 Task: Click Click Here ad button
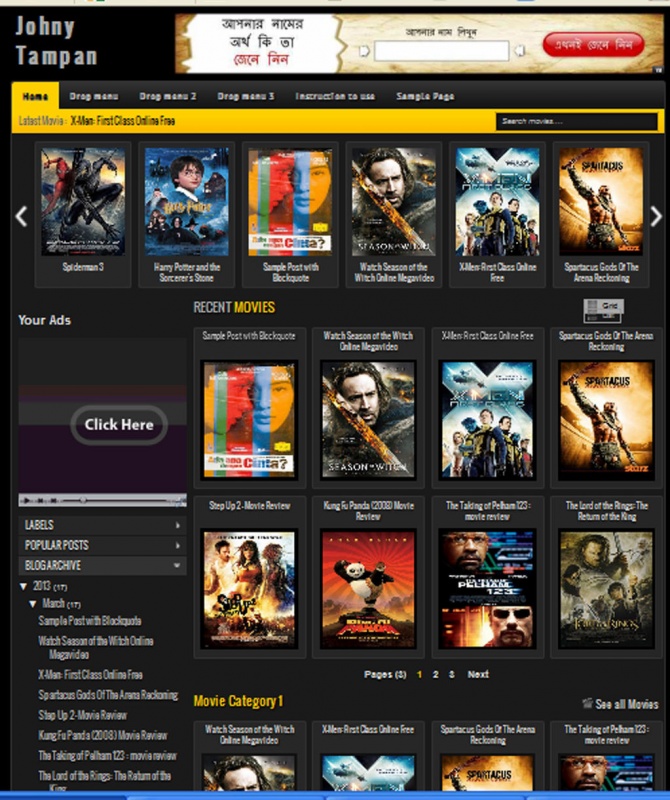(x=119, y=424)
